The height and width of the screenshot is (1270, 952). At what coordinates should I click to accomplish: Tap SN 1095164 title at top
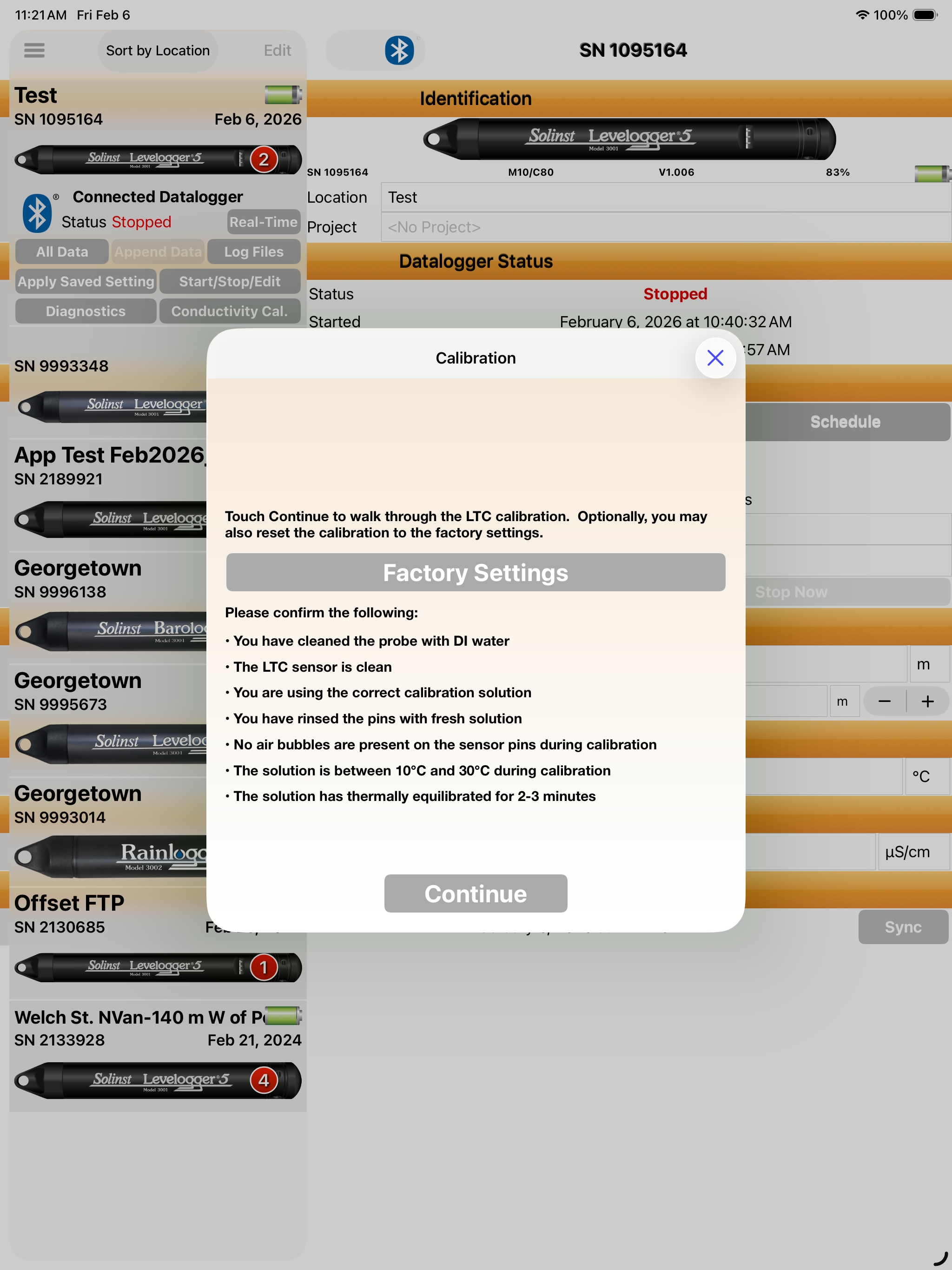coord(633,51)
